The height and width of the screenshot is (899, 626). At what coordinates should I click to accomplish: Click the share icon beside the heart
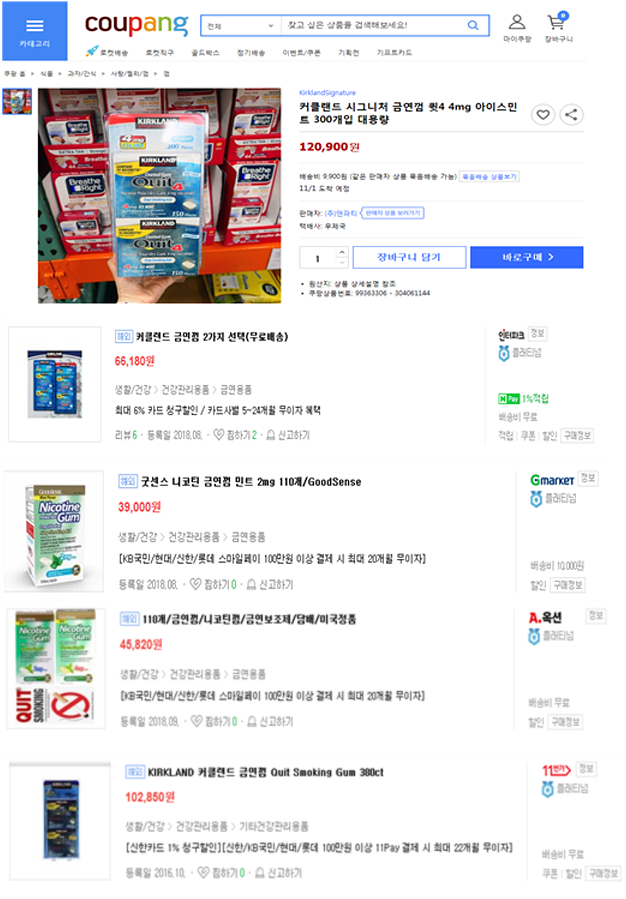pyautogui.click(x=571, y=115)
